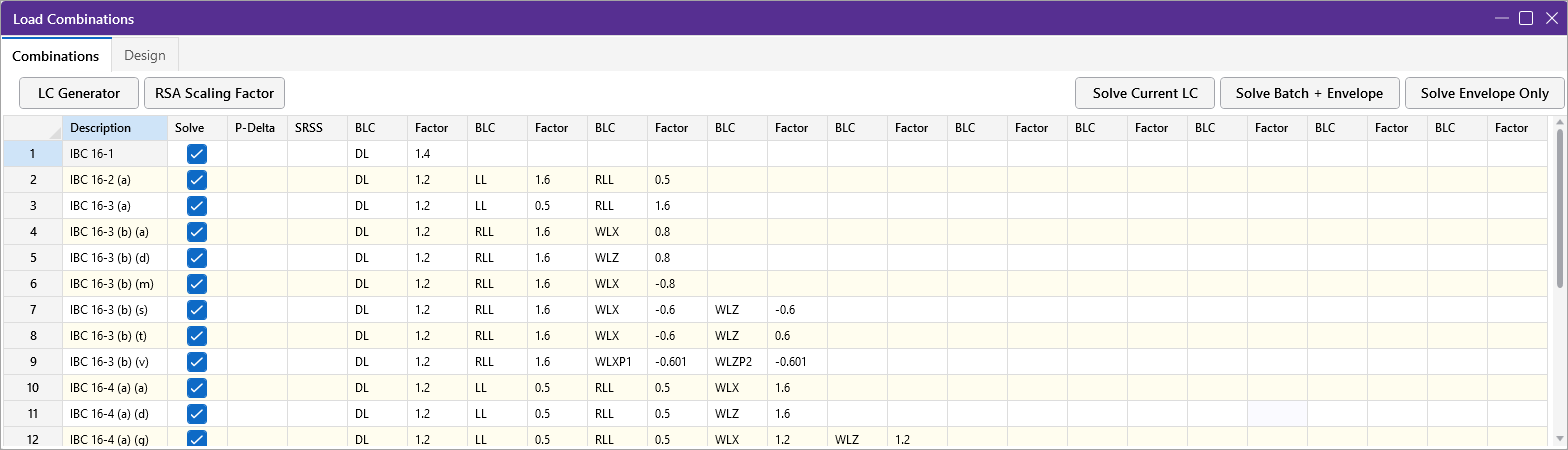Toggle Solve checkbox for IBC 16-3 (b) (s)
The image size is (1568, 450).
(197, 310)
